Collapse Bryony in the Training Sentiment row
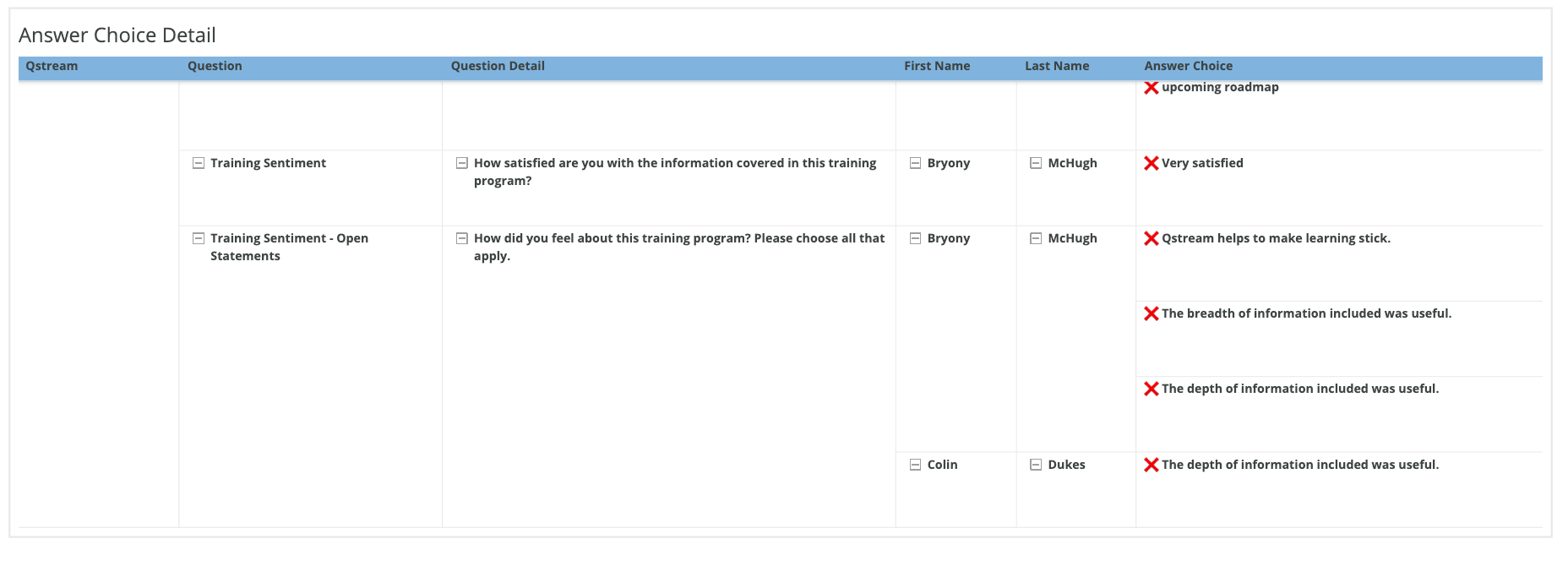This screenshot has width=1568, height=561. pyautogui.click(x=915, y=163)
